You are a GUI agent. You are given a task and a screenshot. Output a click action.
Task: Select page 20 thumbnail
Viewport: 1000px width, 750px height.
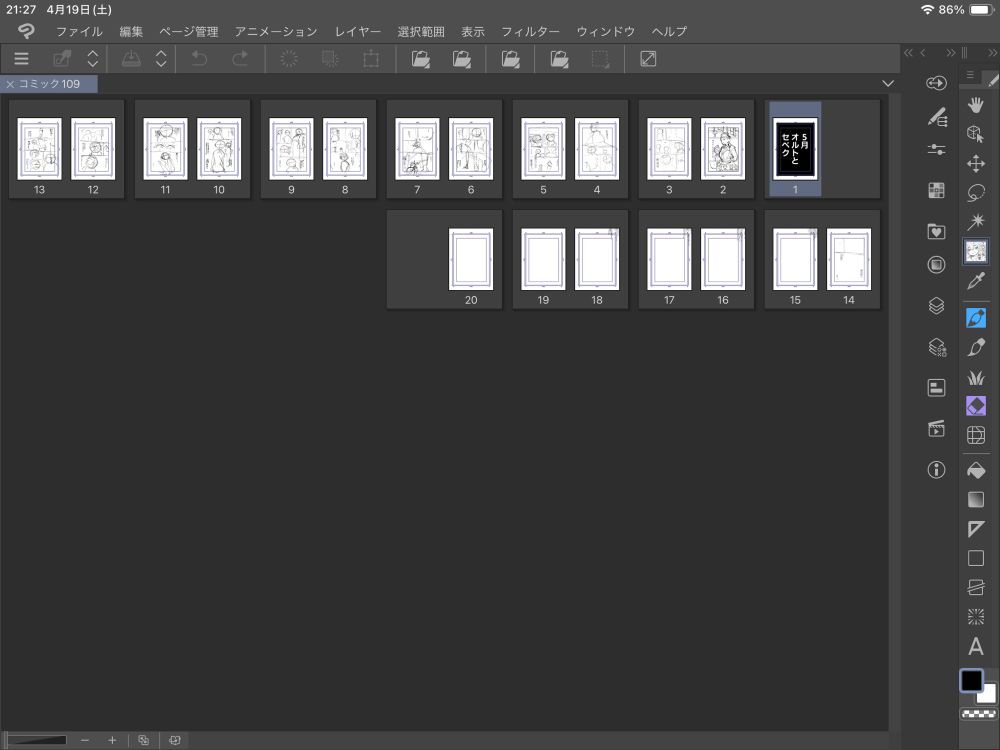pyautogui.click(x=471, y=259)
